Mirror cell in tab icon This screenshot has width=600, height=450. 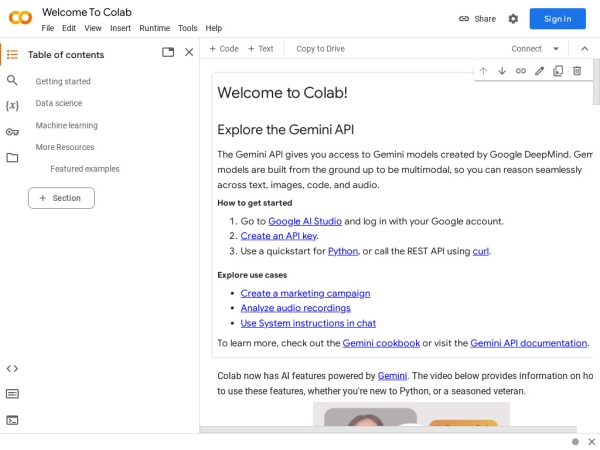[x=558, y=71]
